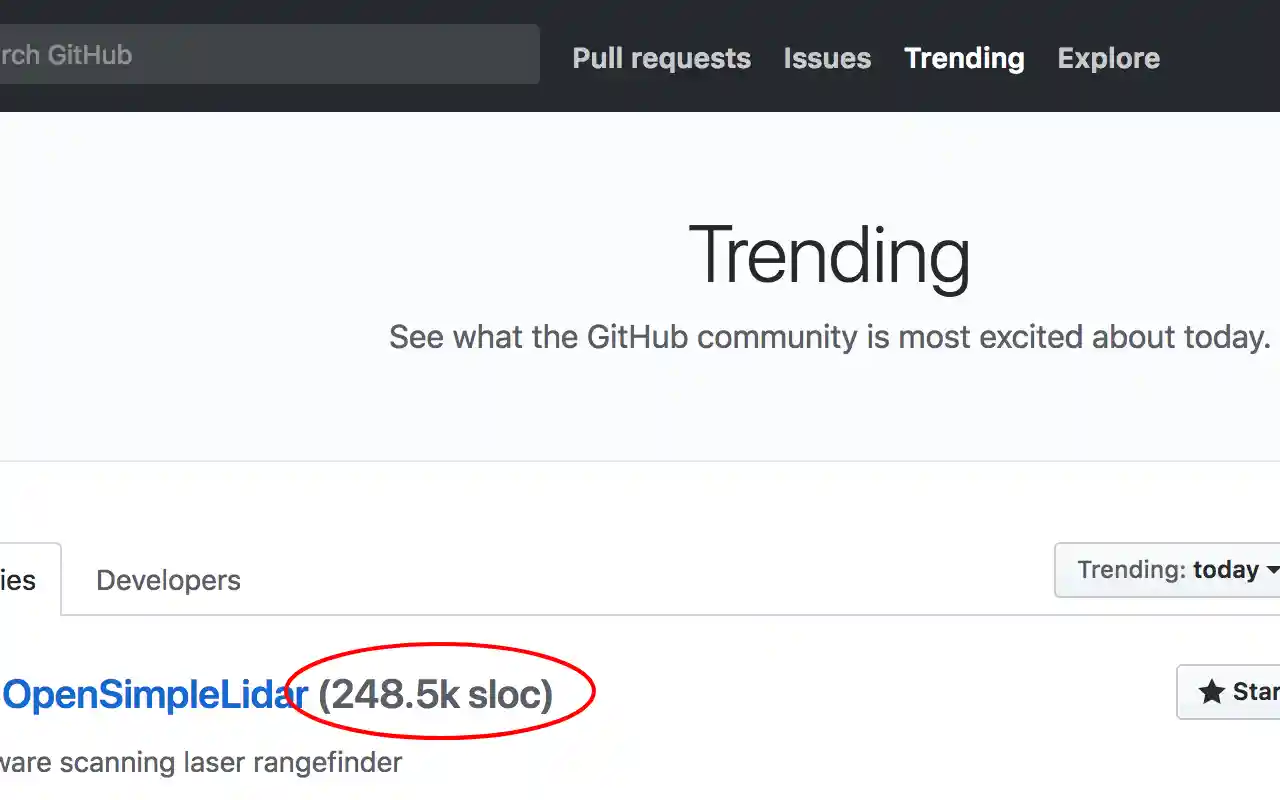This screenshot has width=1280, height=800.
Task: Click the "Trending:" label in the range selector
Action: pyautogui.click(x=1132, y=570)
